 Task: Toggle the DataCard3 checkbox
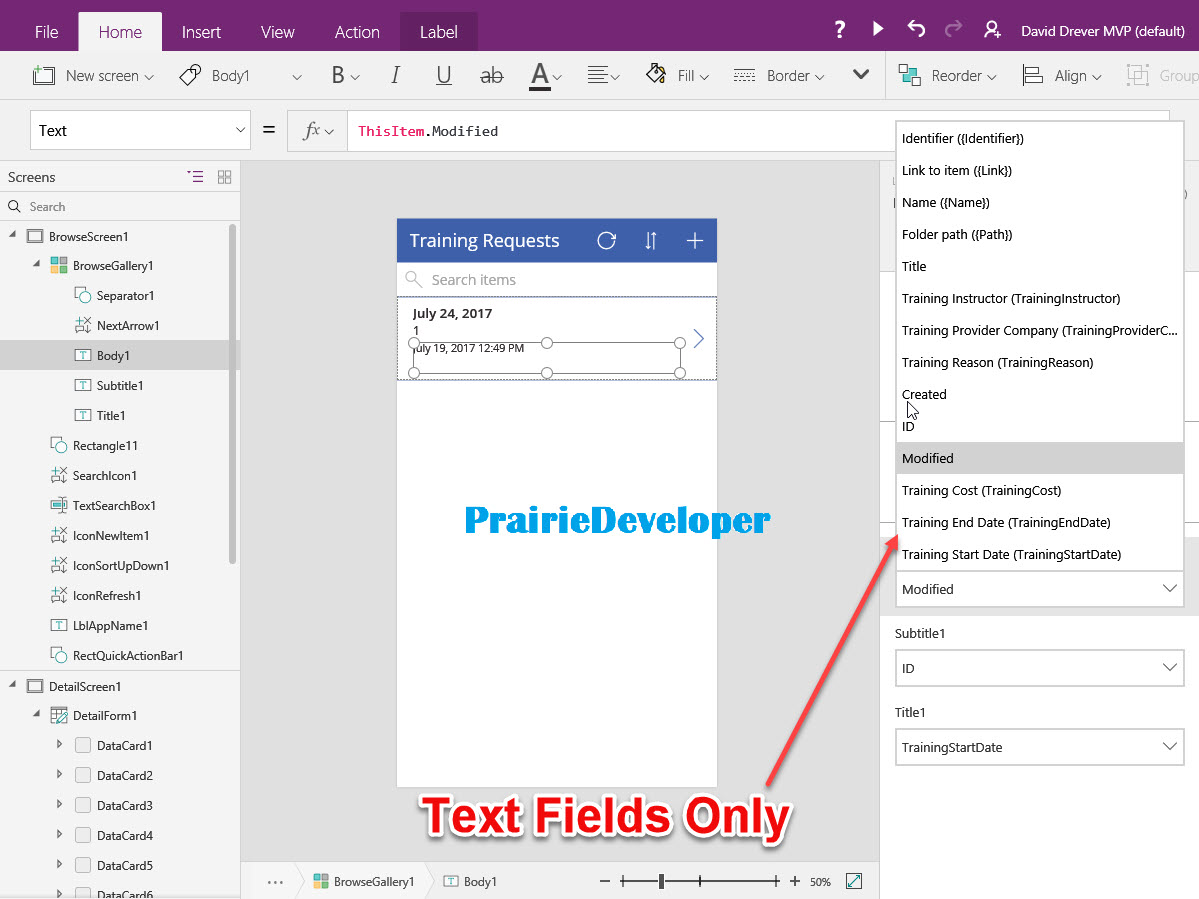(x=83, y=805)
